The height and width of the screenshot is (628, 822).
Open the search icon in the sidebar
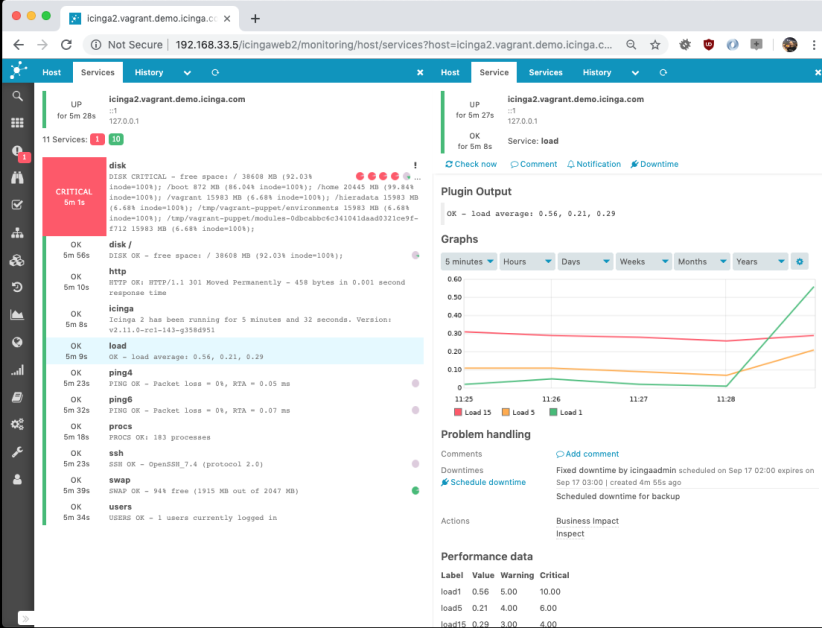(x=17, y=96)
